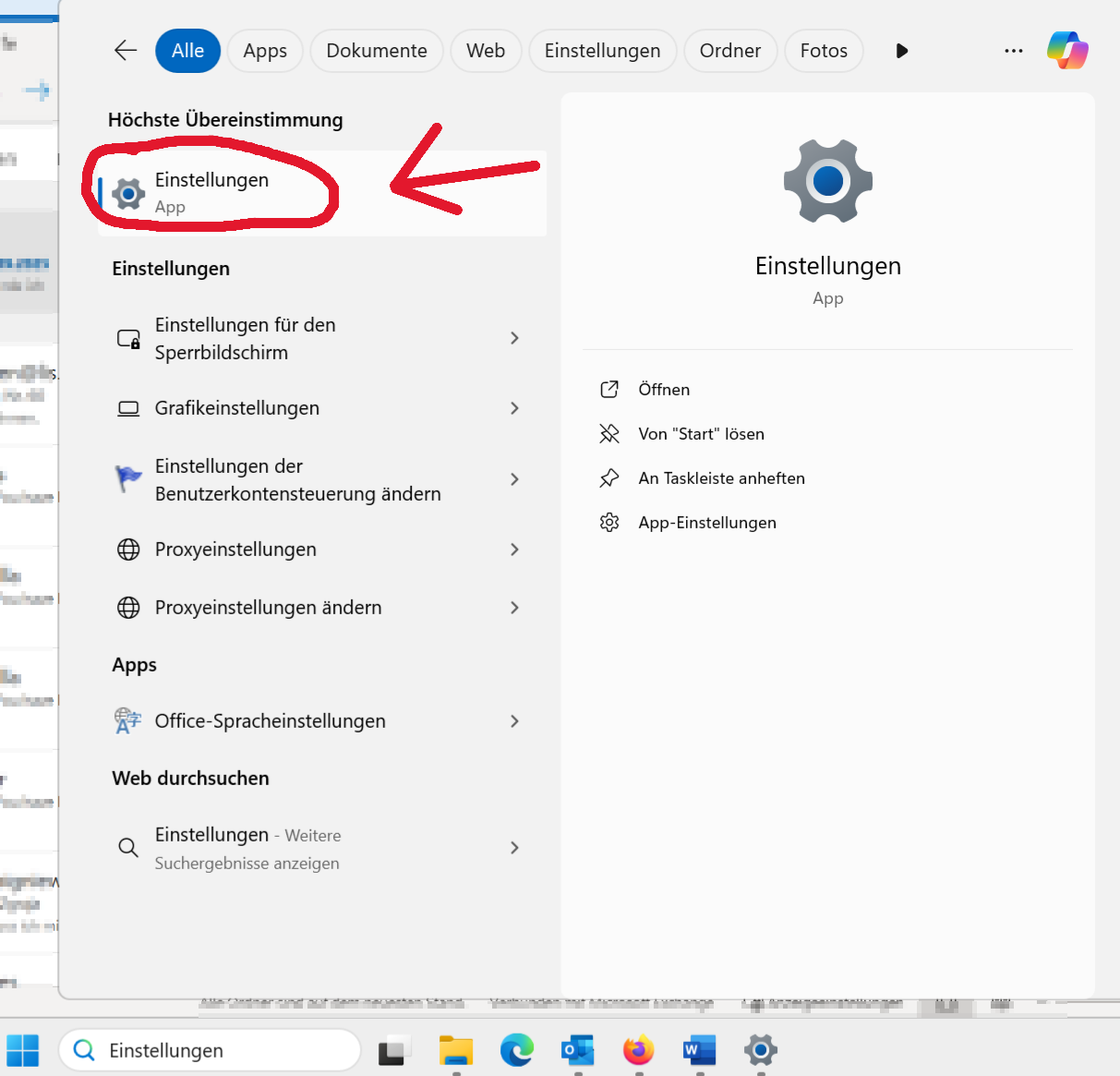Expand Grafikeinstellungen result chevron

point(514,408)
